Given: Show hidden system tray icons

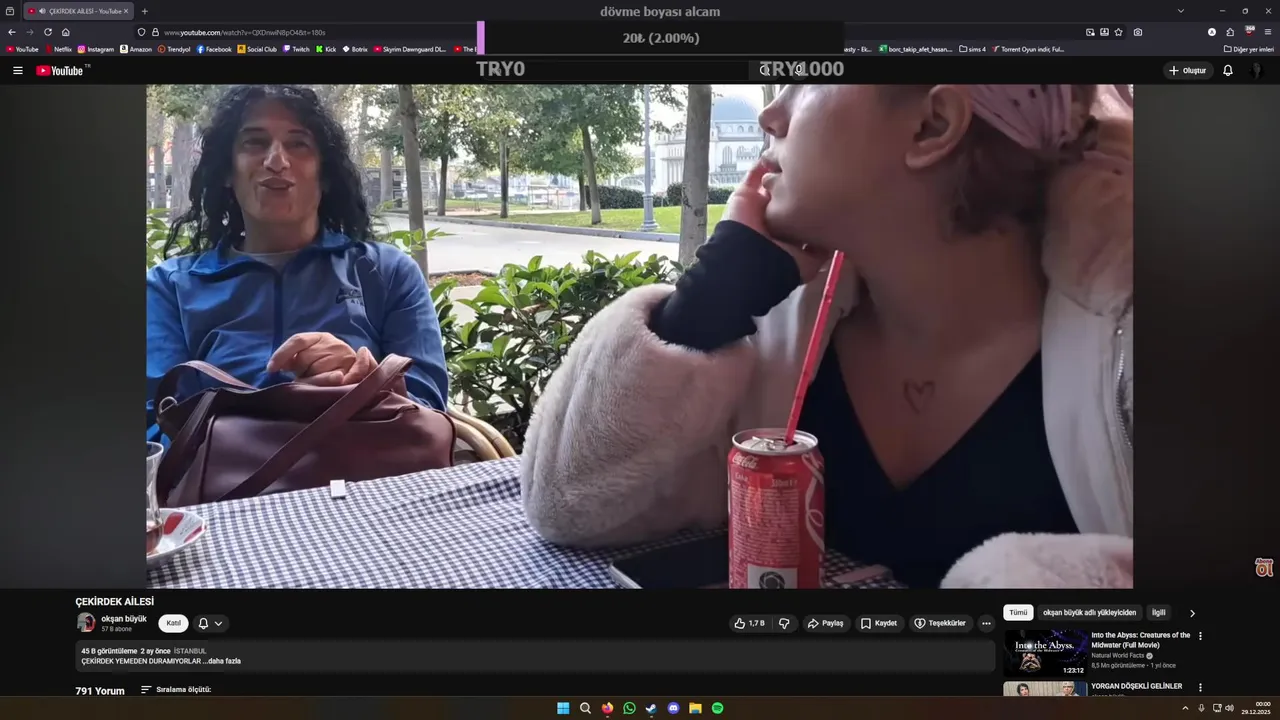Looking at the screenshot, I should click(1185, 708).
